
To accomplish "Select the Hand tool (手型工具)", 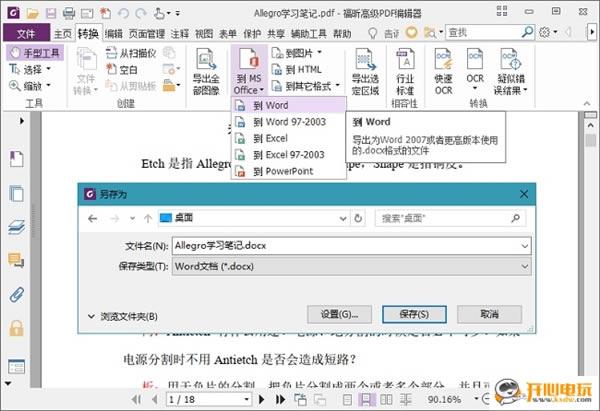I will pyautogui.click(x=35, y=53).
